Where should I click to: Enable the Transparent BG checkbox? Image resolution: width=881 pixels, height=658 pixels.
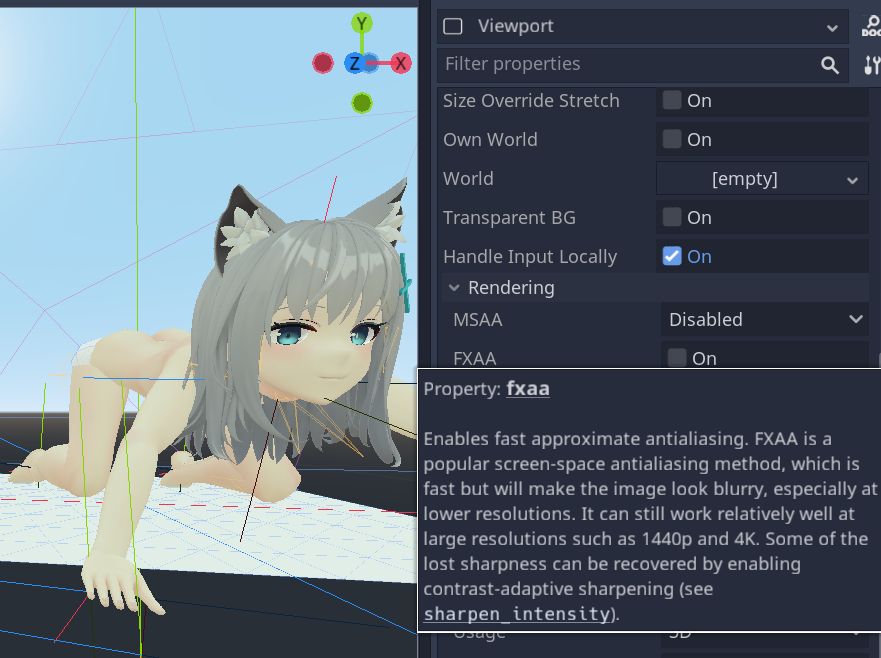tap(672, 217)
